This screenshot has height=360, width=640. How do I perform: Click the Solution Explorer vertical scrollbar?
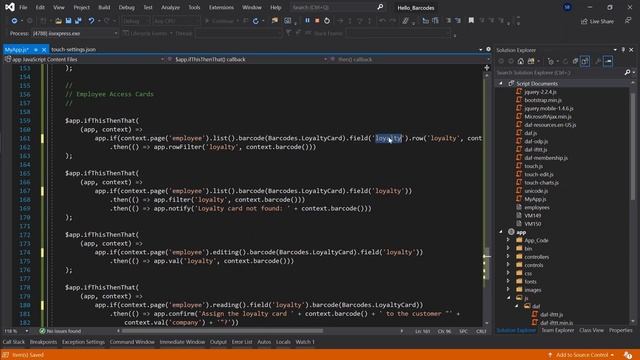click(633, 147)
